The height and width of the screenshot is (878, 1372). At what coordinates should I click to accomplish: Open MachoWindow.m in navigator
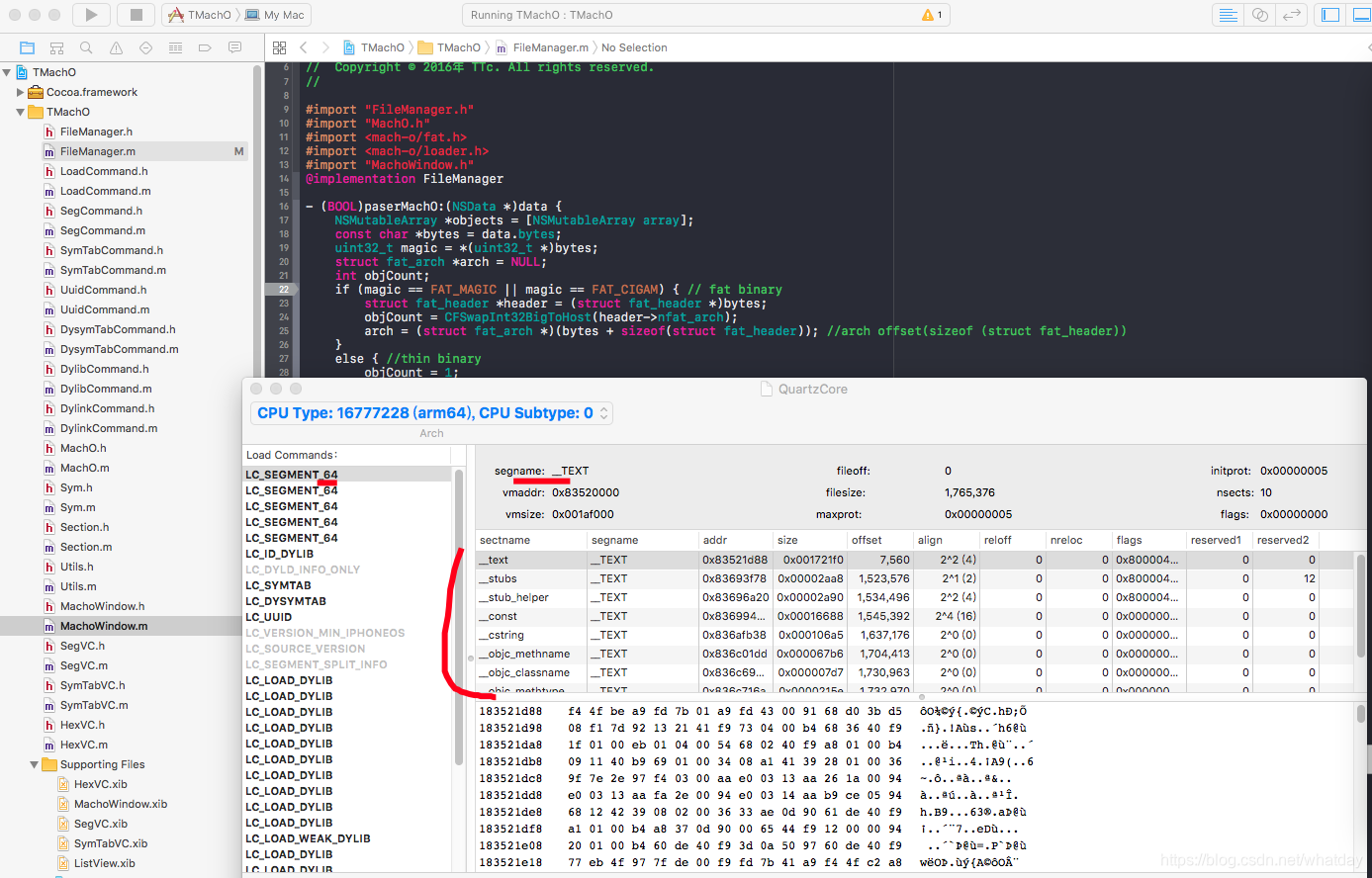coord(104,626)
